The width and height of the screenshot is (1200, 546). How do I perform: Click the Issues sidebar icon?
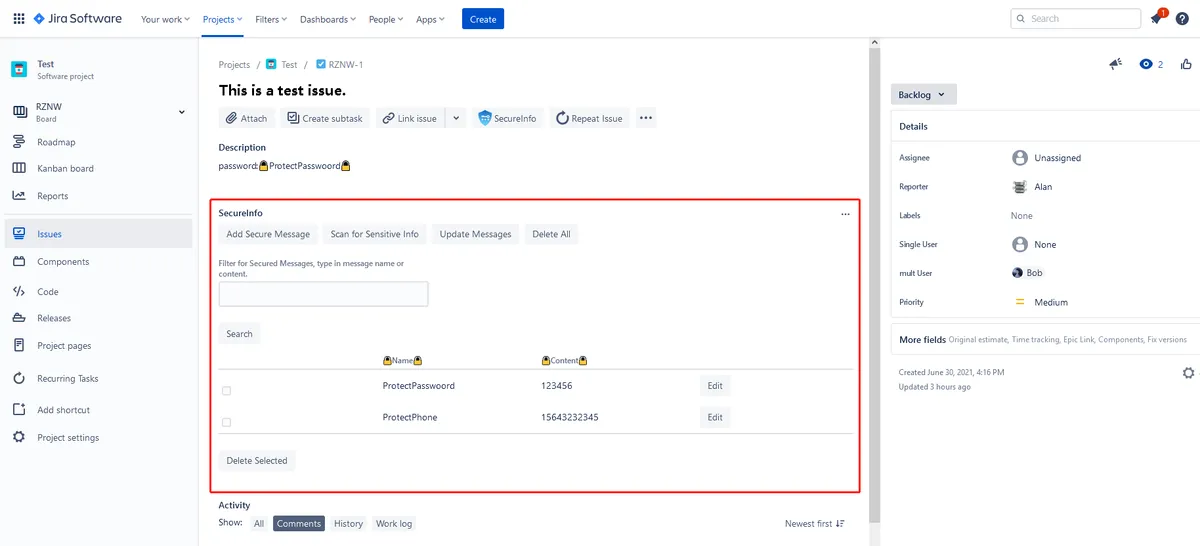tap(18, 234)
